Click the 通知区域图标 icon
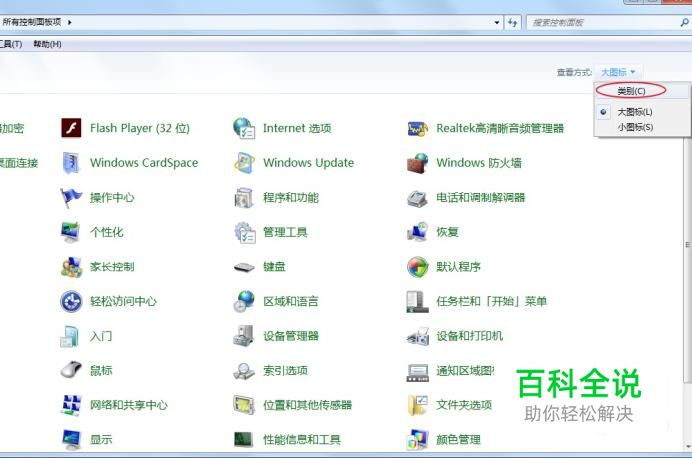Image resolution: width=692 pixels, height=458 pixels. [x=417, y=372]
